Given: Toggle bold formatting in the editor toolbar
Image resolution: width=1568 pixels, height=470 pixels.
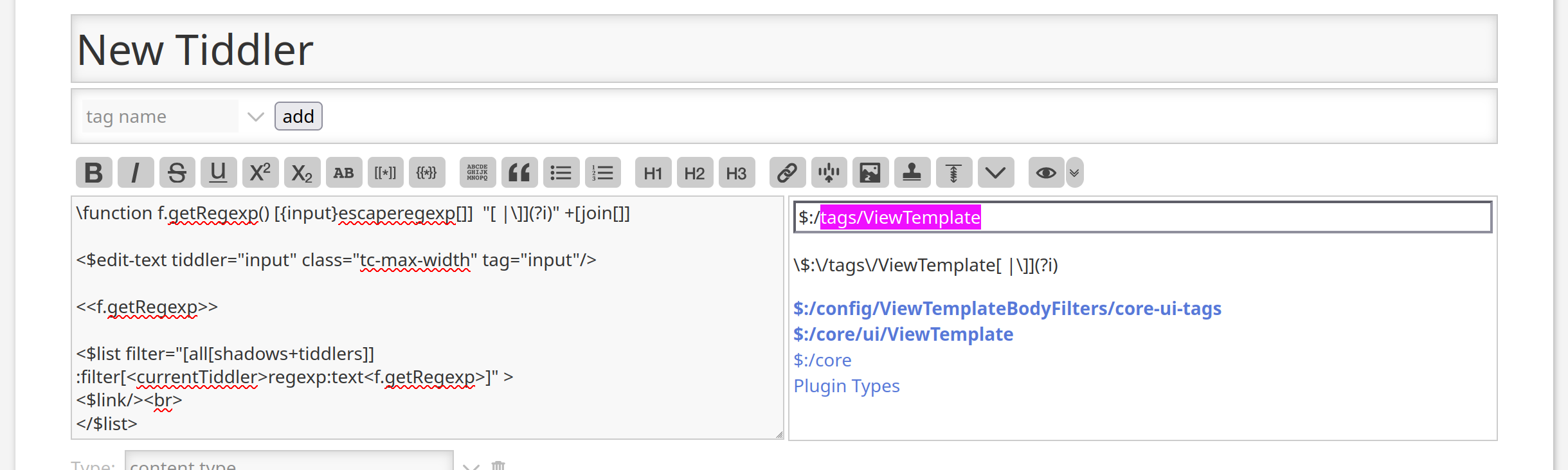Looking at the screenshot, I should point(94,173).
